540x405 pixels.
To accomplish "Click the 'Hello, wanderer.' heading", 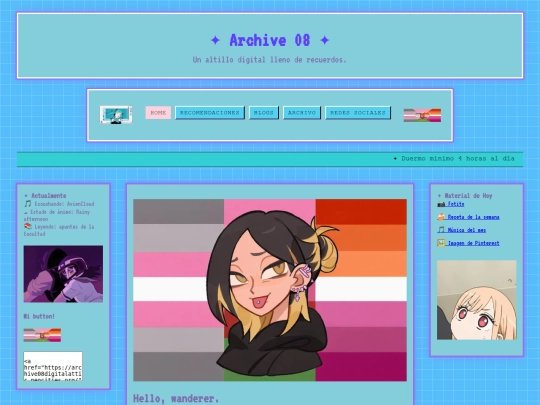I will click(x=176, y=398).
